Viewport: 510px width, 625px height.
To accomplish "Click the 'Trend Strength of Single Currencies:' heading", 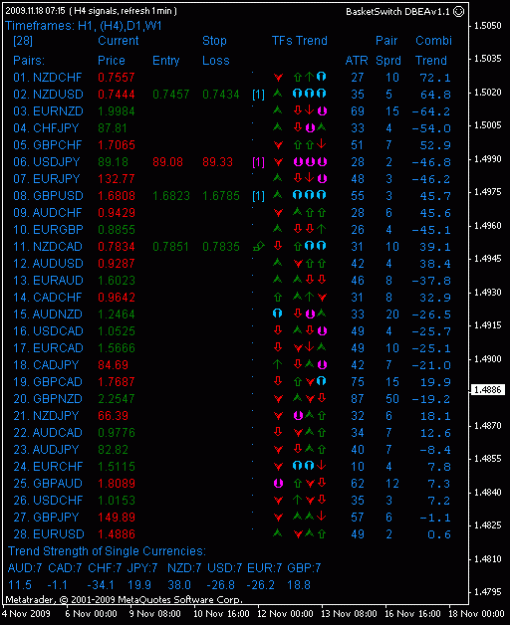I will point(107,551).
